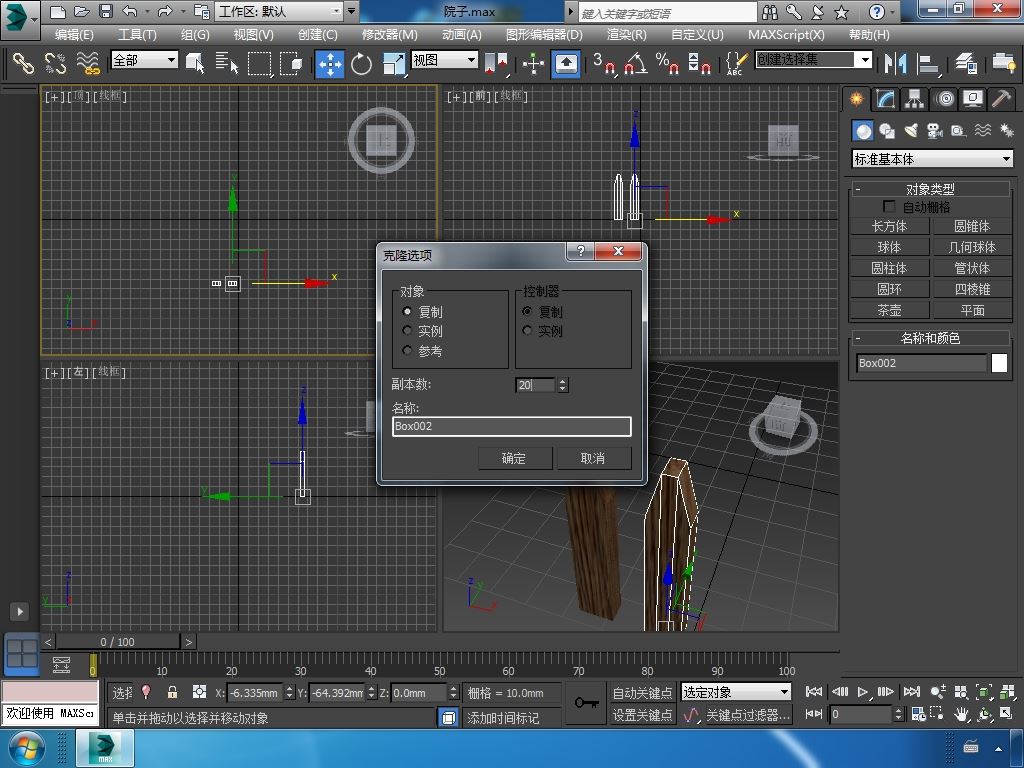Select the 实例 radio under 对象
Viewport: 1024px width, 768px height.
click(x=407, y=331)
